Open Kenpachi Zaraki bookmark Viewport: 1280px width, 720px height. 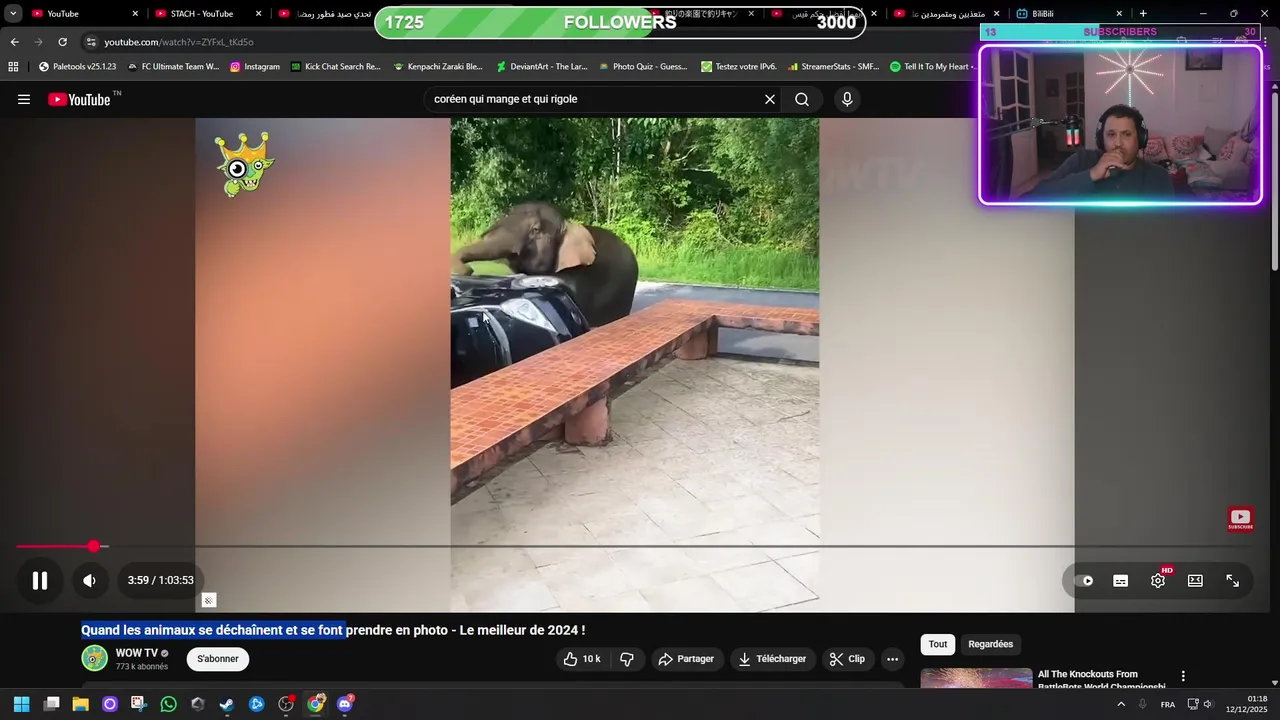click(438, 67)
